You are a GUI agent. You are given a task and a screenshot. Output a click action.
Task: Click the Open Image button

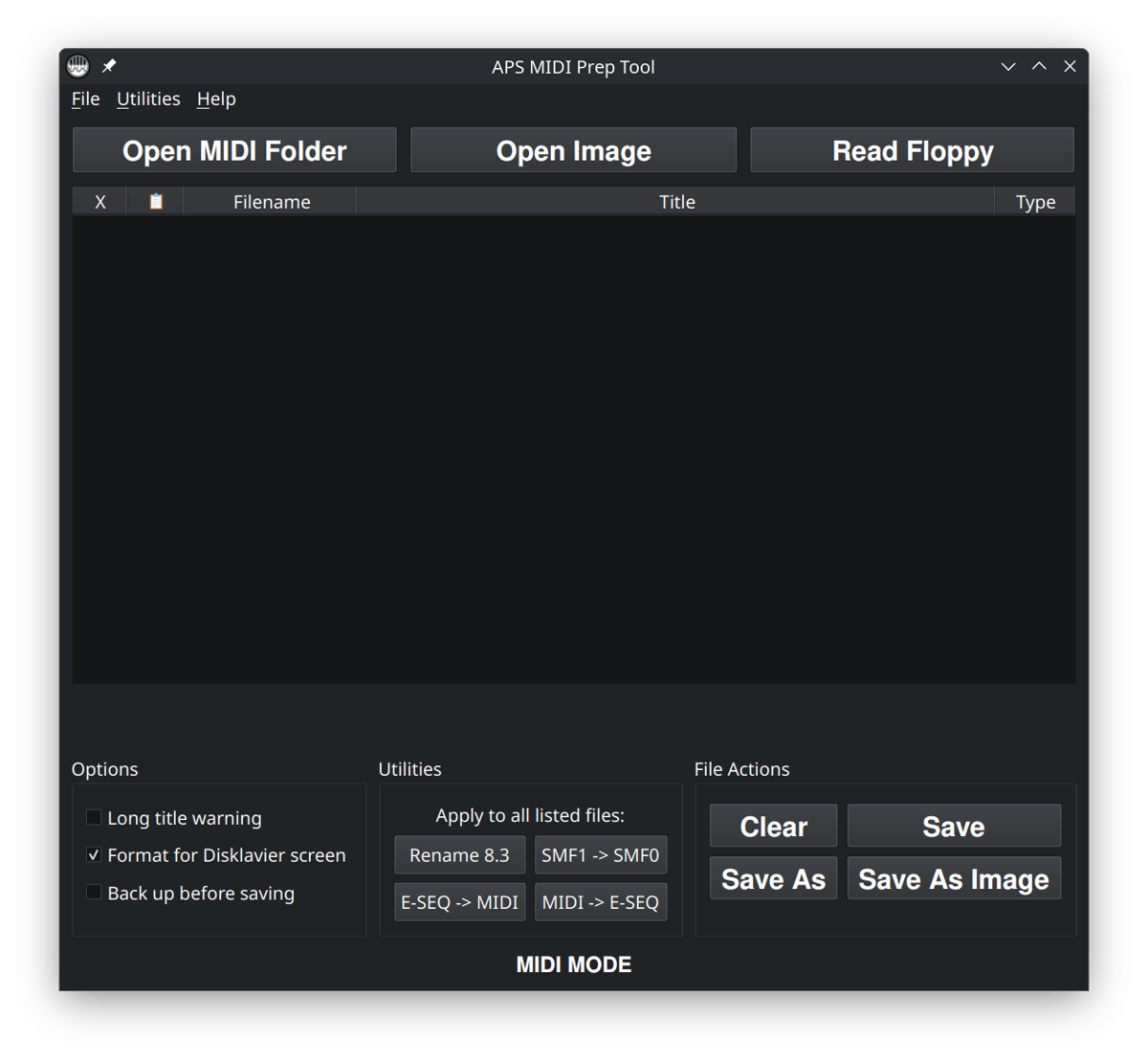573,151
